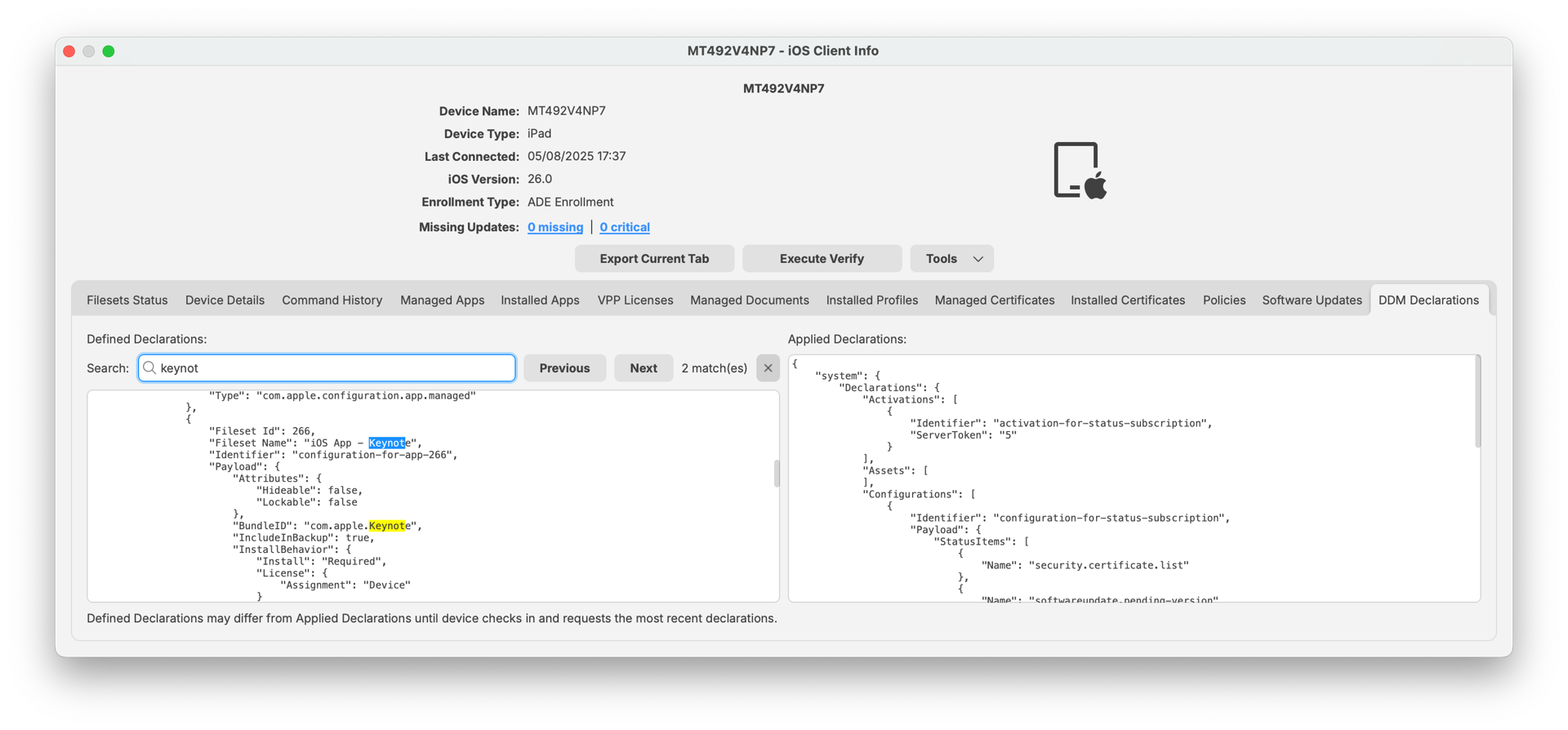Click the search field containing keynot
Screen dimensions: 1568x730
tap(335, 368)
